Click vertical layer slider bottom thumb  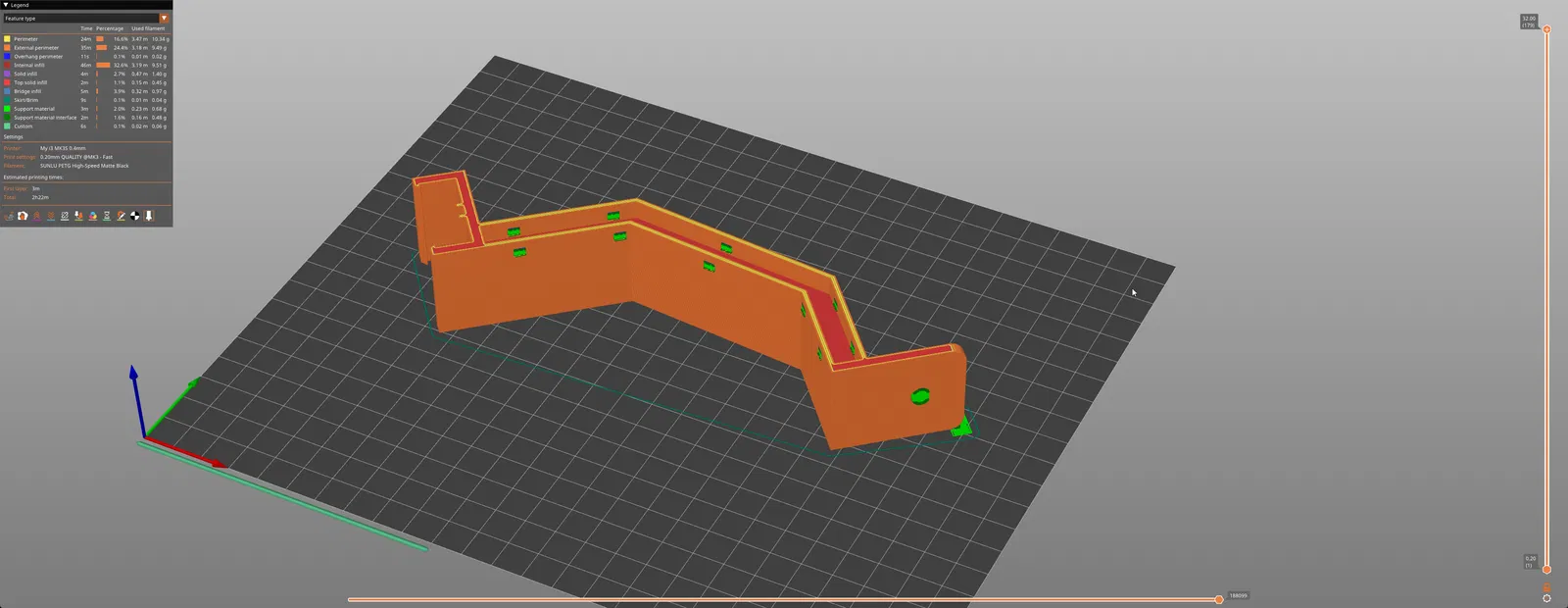point(1546,569)
